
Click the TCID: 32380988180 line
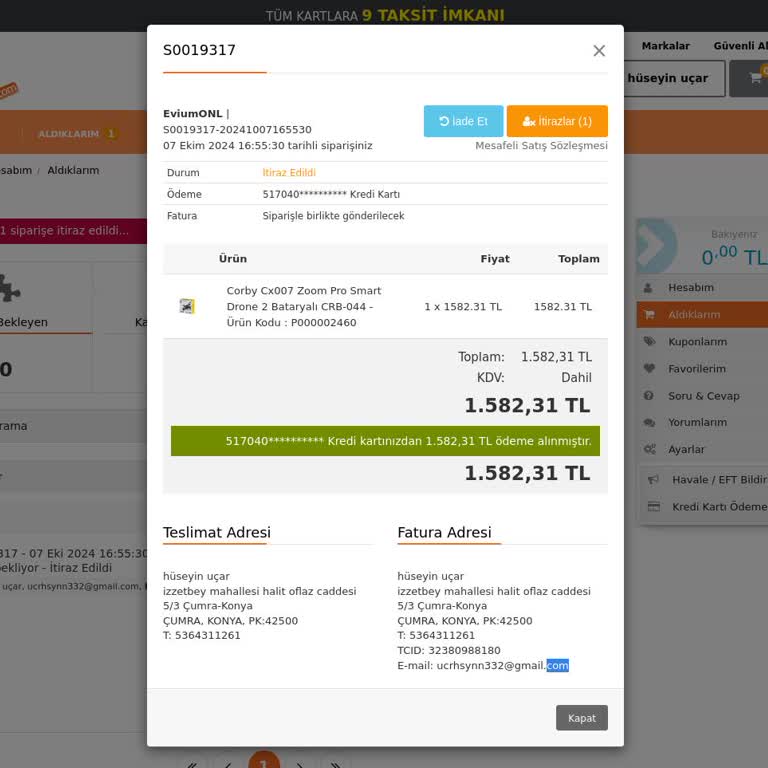(449, 650)
